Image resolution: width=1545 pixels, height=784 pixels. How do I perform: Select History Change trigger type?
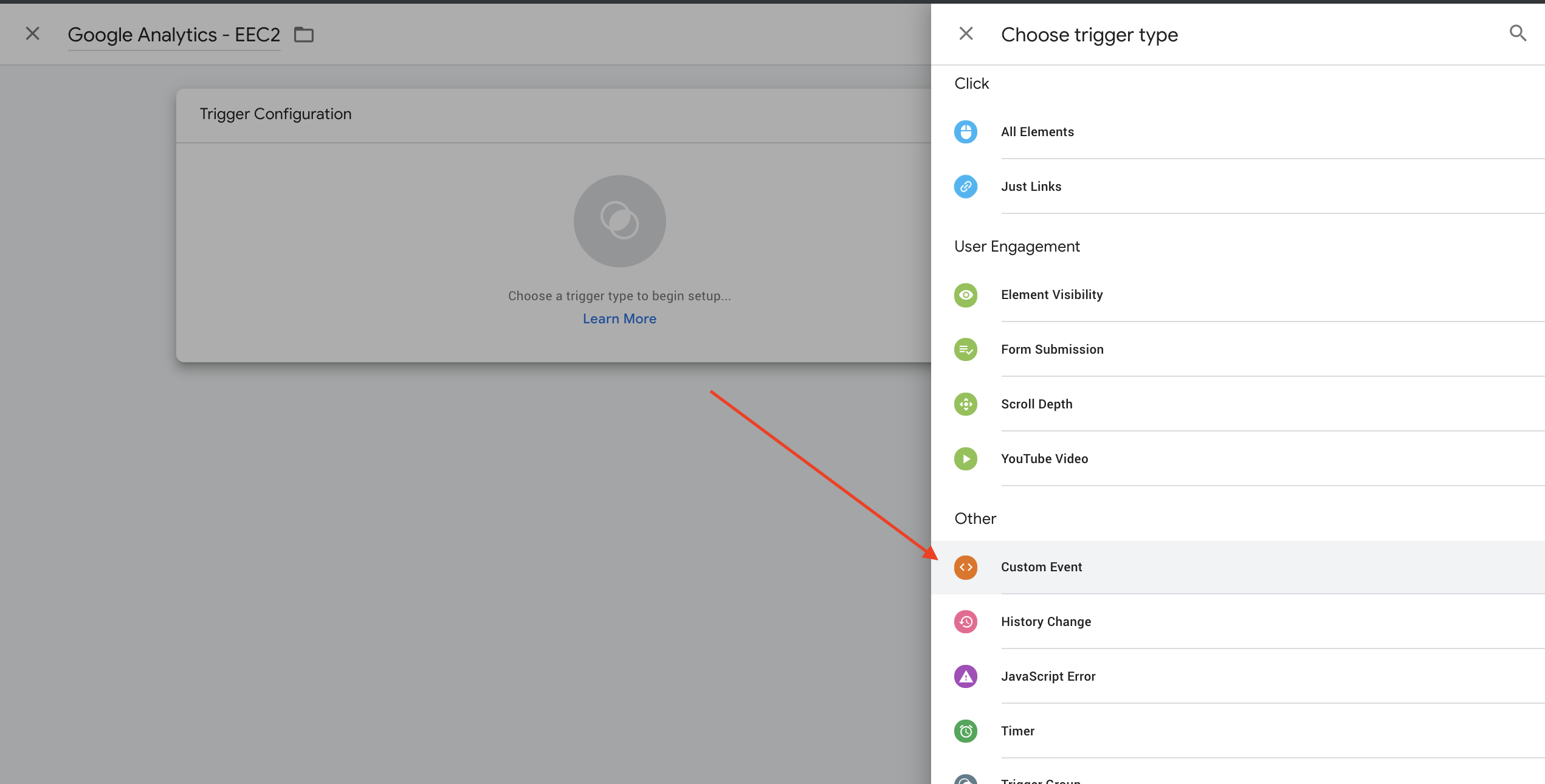pos(1237,622)
